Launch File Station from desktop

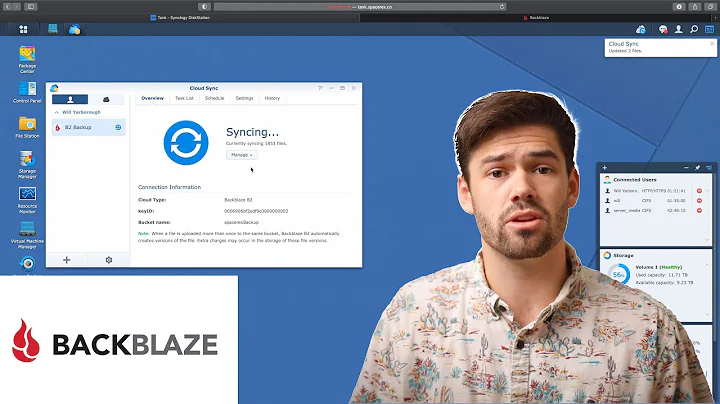[x=27, y=127]
